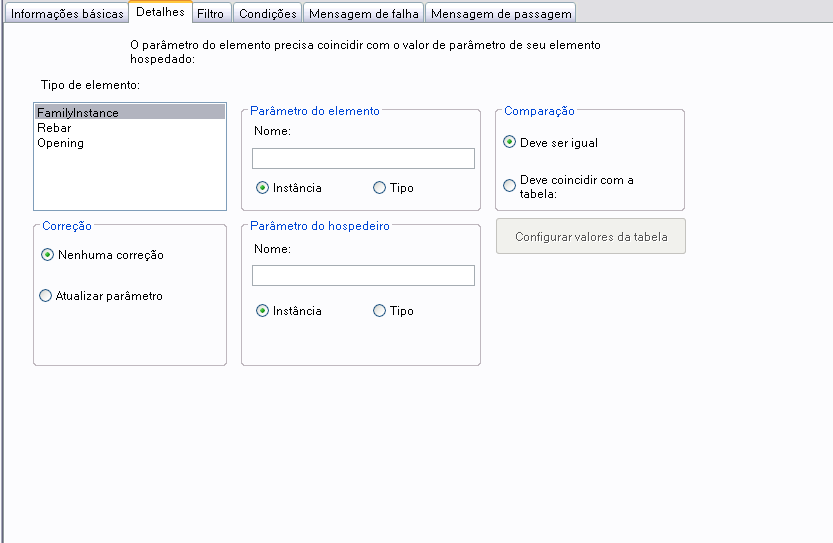
Task: Switch to the Condições tab
Action: point(267,14)
